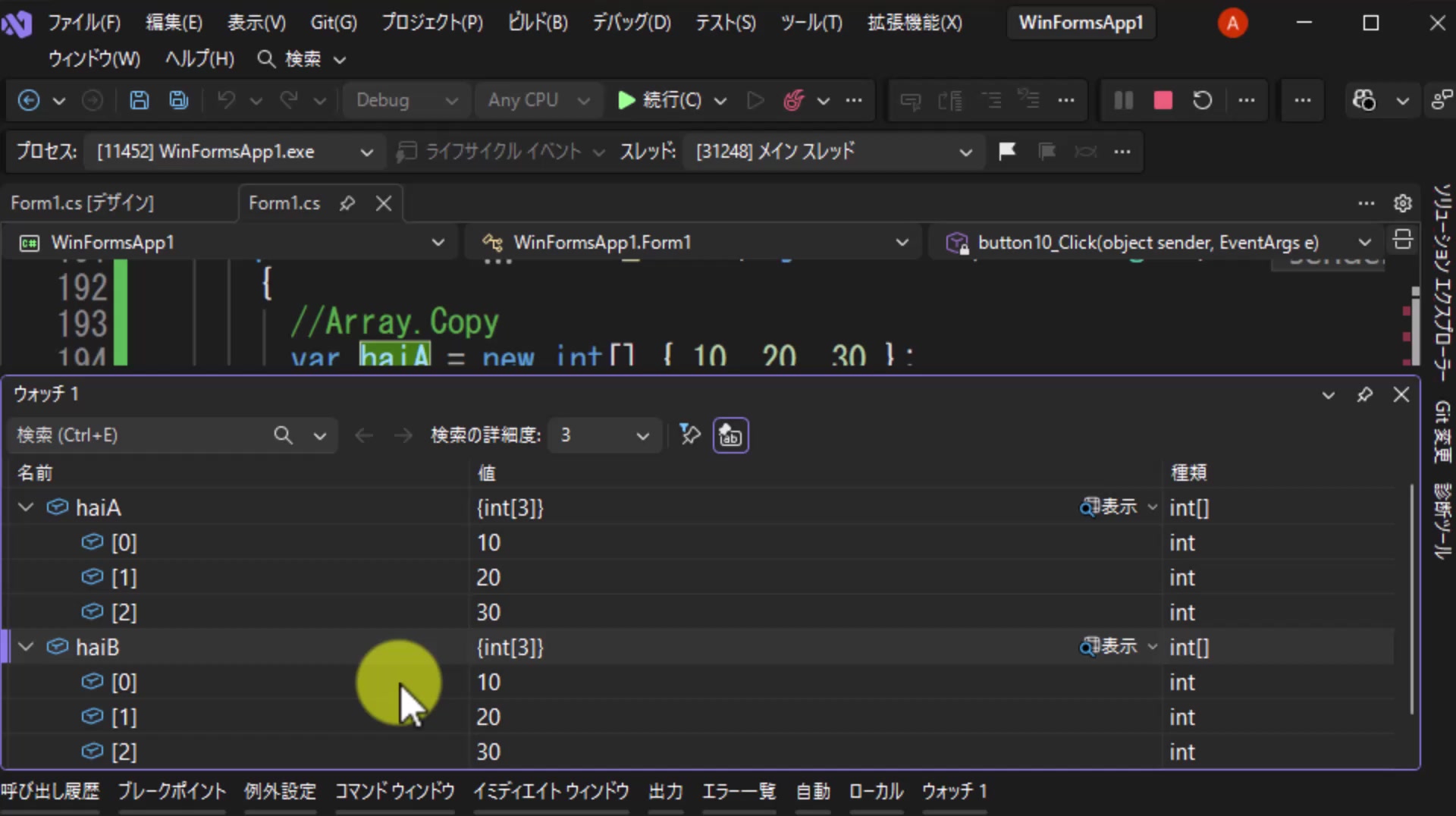Open the ブレークポイント tab at bottom

point(172,792)
